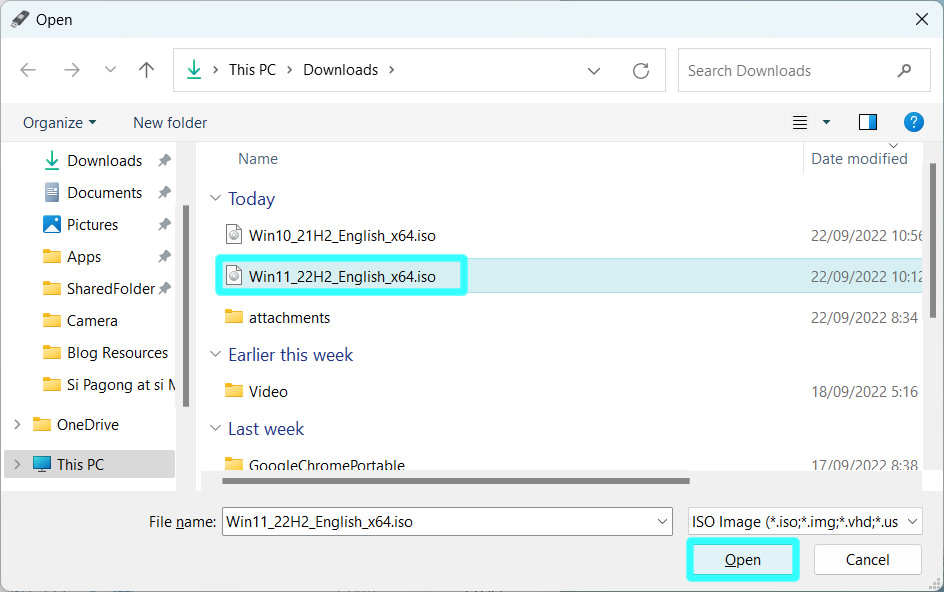Open Pictures in the navigation pane
The width and height of the screenshot is (944, 592).
coord(92,225)
